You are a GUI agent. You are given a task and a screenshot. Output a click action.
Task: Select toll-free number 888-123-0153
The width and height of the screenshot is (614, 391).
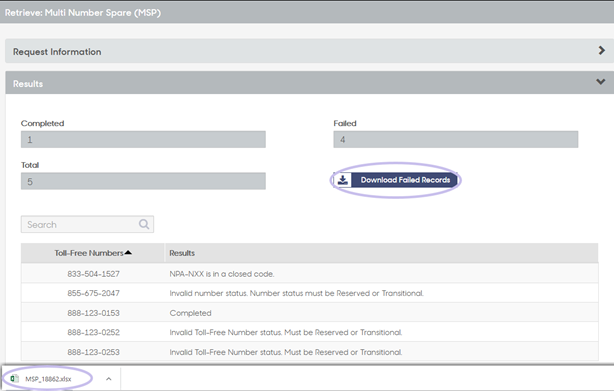93,313
